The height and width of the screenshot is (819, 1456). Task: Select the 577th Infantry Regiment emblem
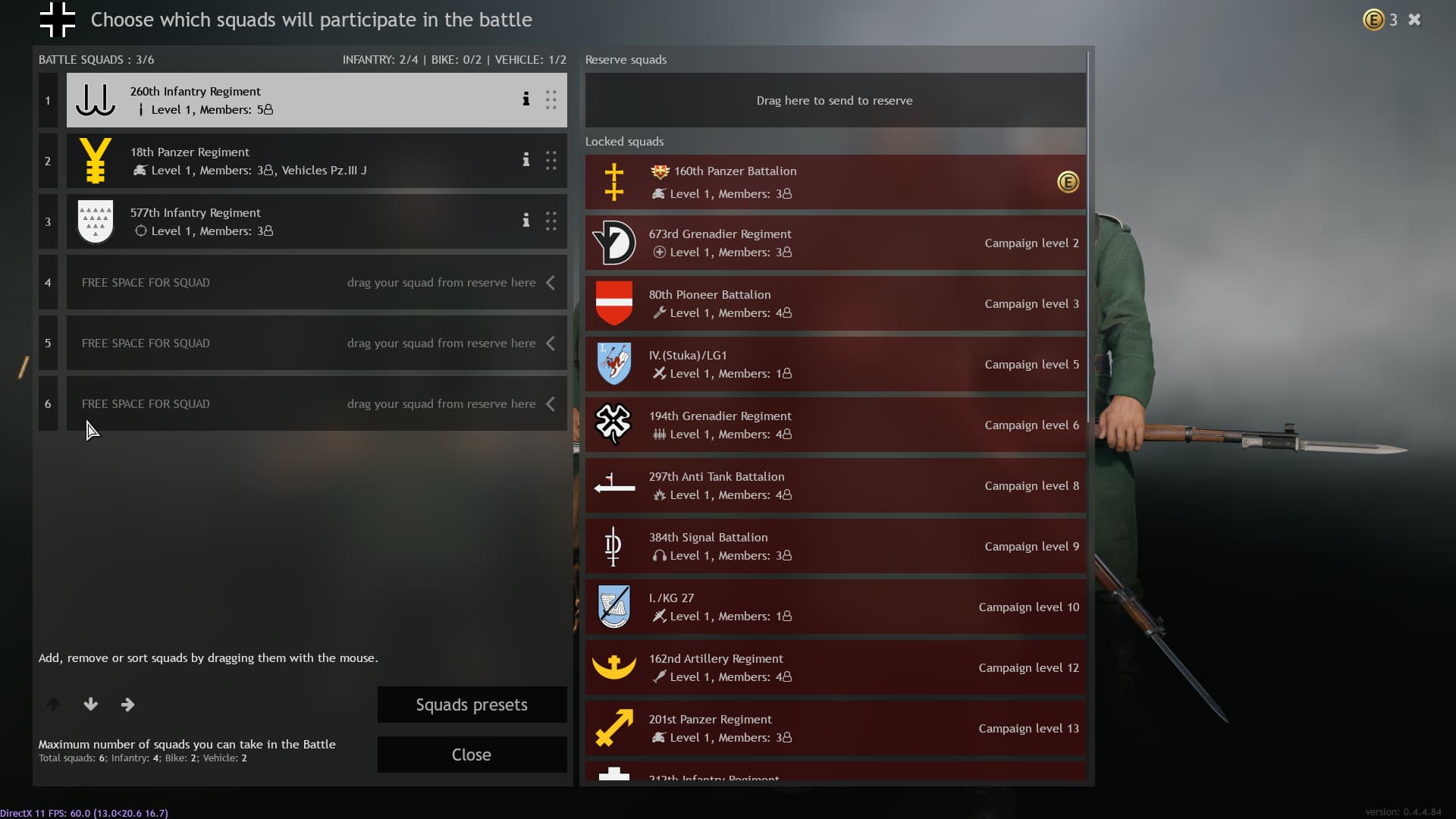(96, 221)
